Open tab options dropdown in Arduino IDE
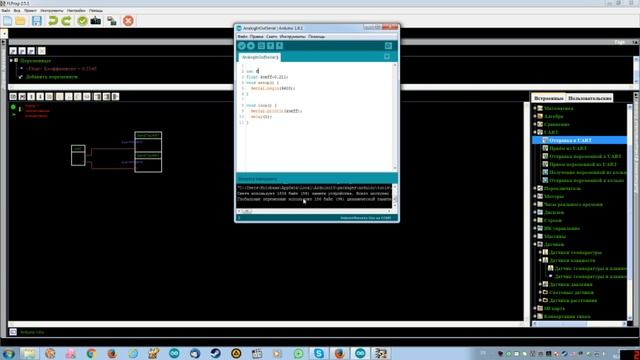Screen dimensions: 640x360 click(x=387, y=57)
